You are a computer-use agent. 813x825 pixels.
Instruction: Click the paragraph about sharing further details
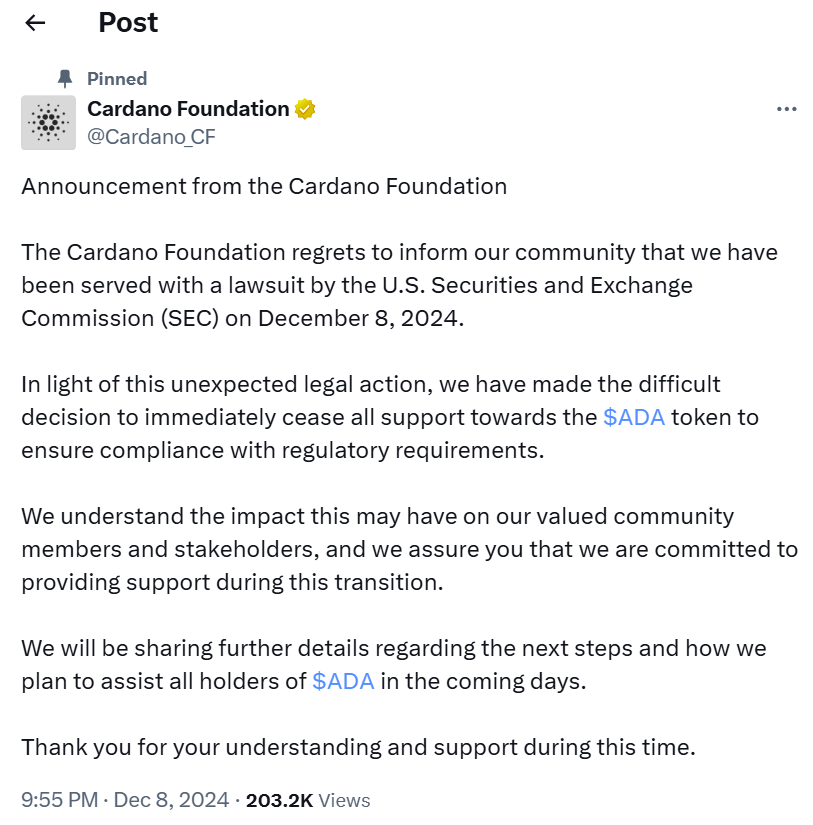tap(394, 664)
